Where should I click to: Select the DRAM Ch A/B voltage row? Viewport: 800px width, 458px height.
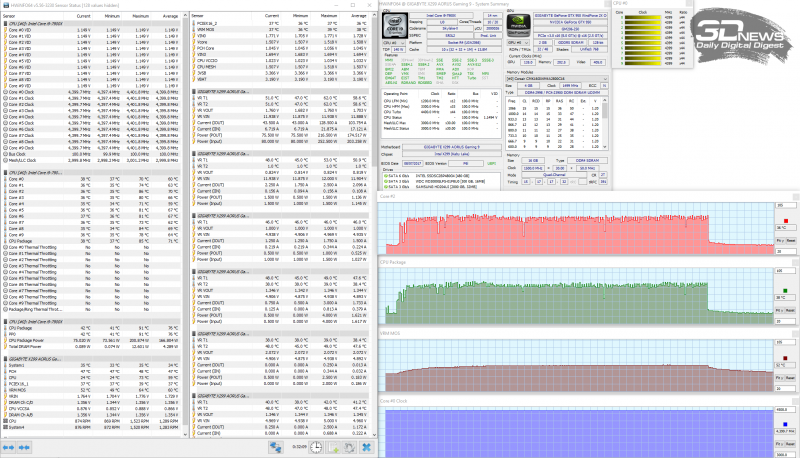coord(91,415)
